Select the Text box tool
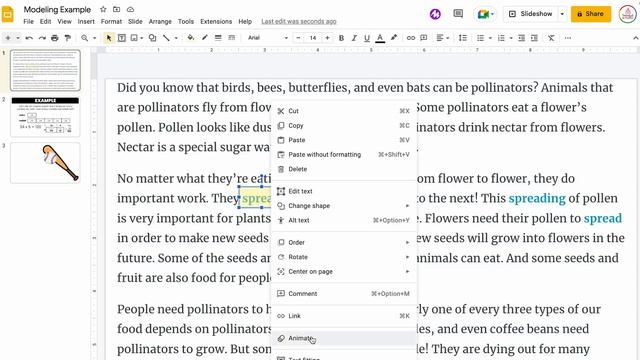Viewport: 640px width, 360px height. [122, 38]
